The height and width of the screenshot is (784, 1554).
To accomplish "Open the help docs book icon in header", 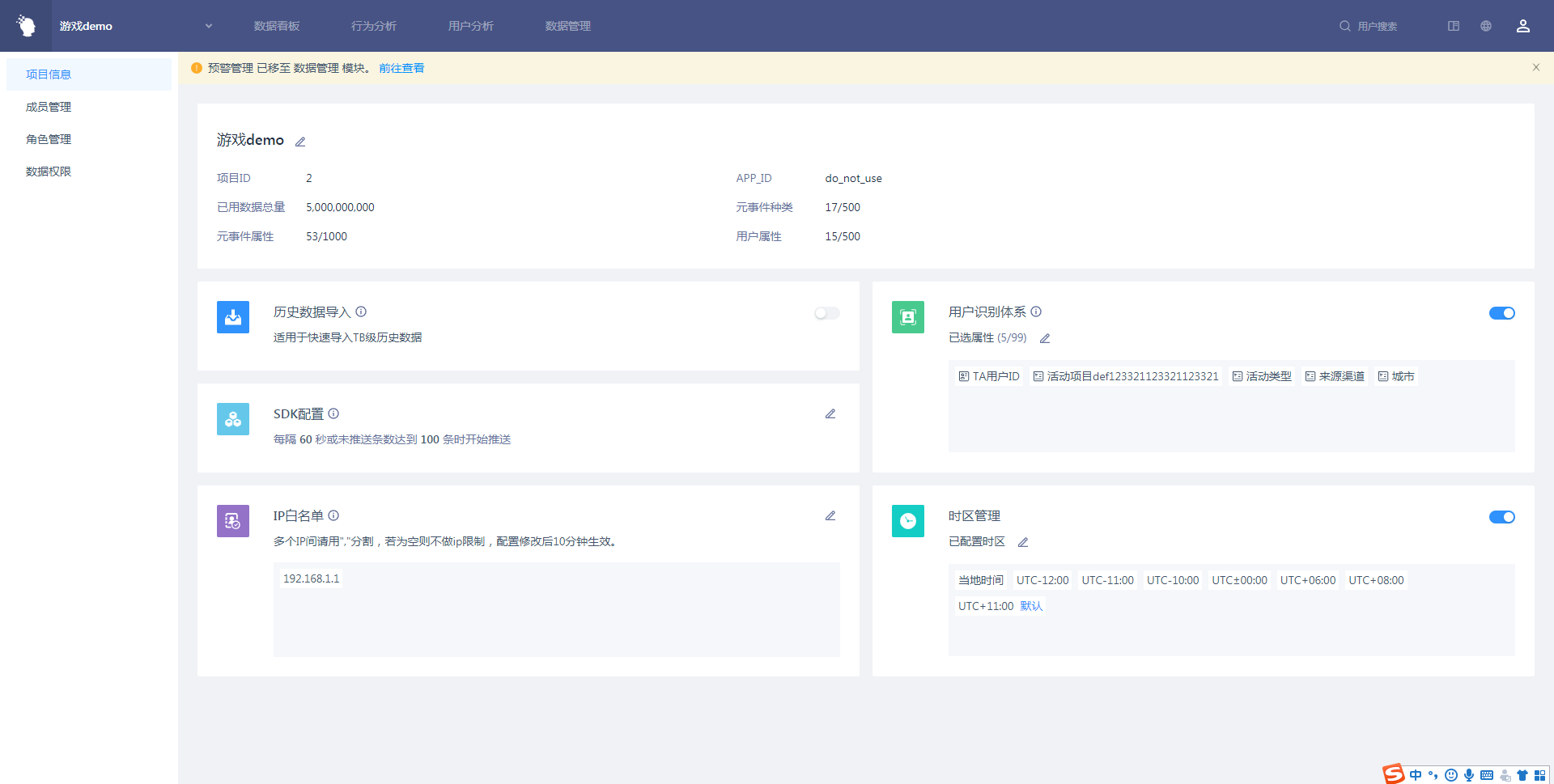I will coord(1454,26).
